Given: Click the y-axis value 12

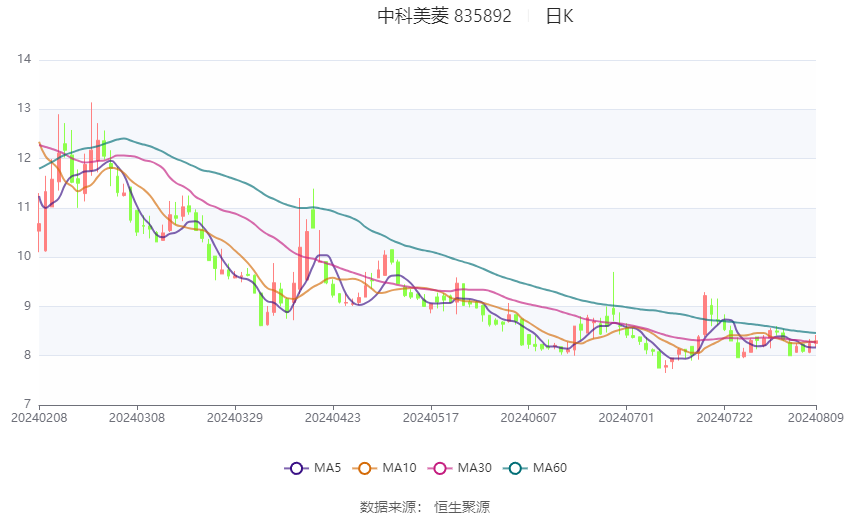Looking at the screenshot, I should click(24, 158).
